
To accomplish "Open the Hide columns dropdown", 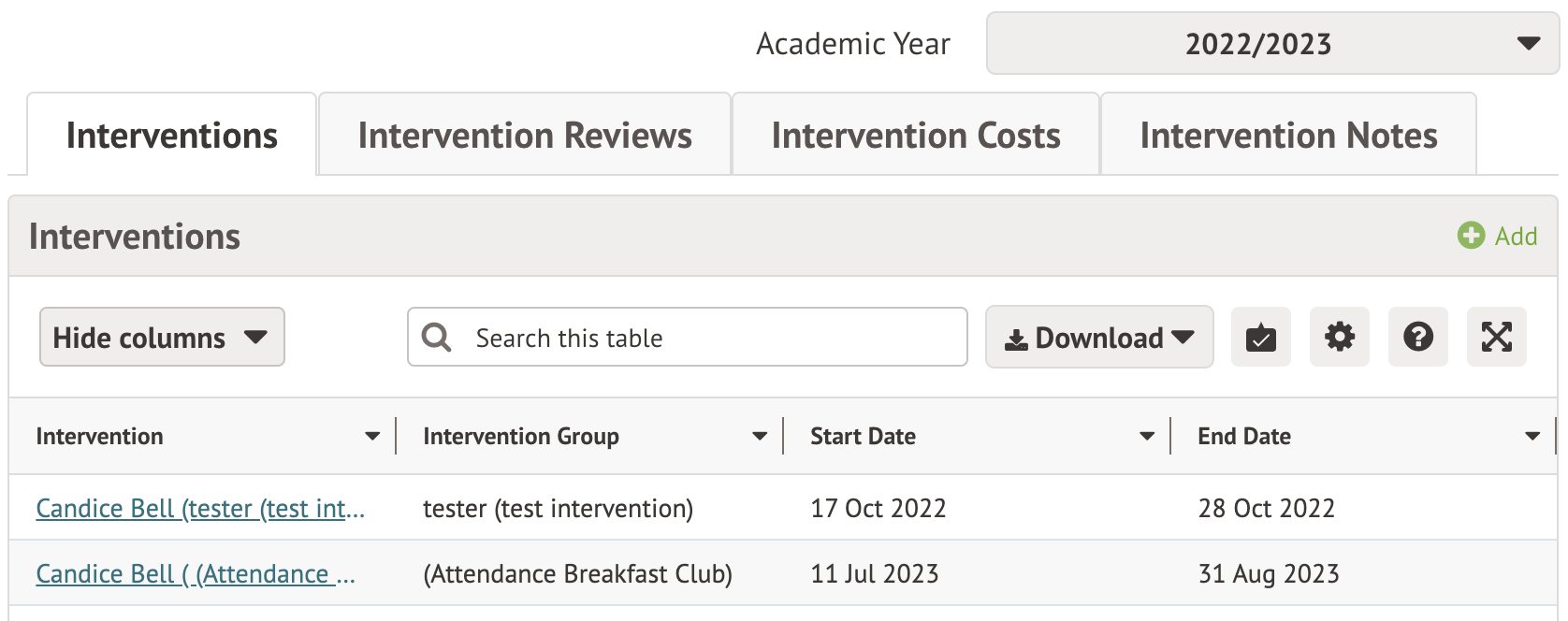I will pyautogui.click(x=162, y=337).
